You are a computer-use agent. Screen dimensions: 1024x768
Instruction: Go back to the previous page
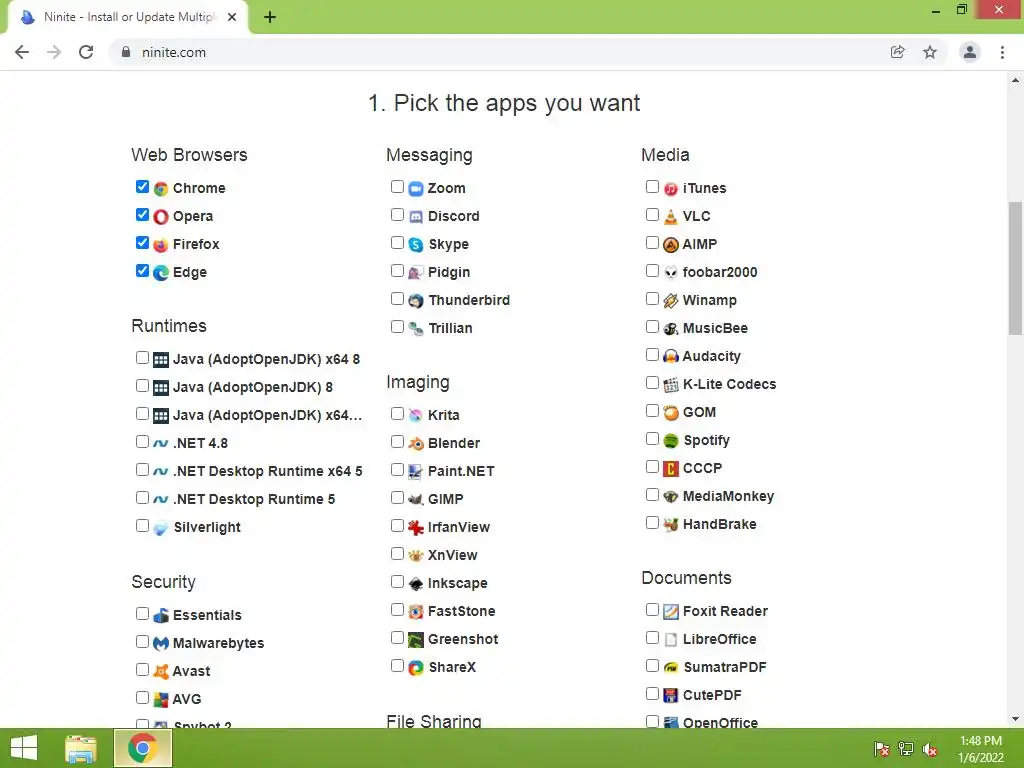pyautogui.click(x=22, y=52)
